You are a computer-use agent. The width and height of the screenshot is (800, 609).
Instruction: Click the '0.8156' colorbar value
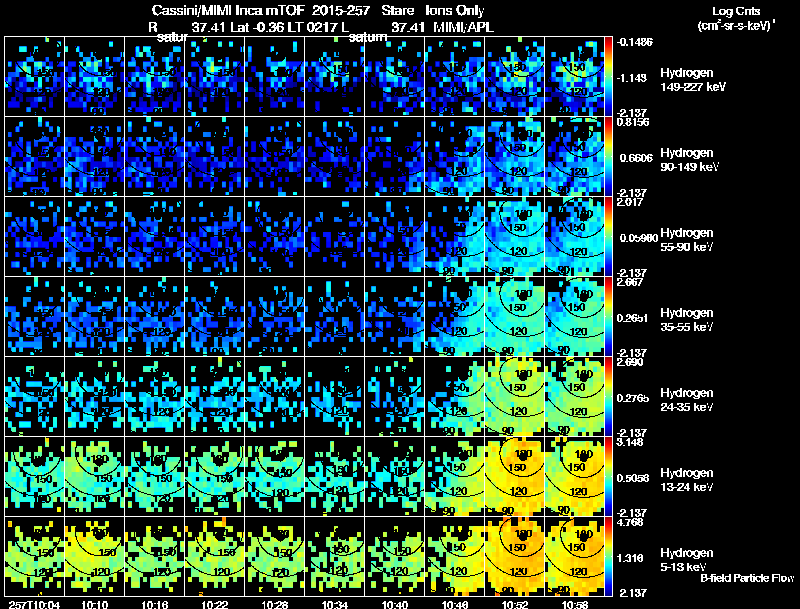pos(633,122)
